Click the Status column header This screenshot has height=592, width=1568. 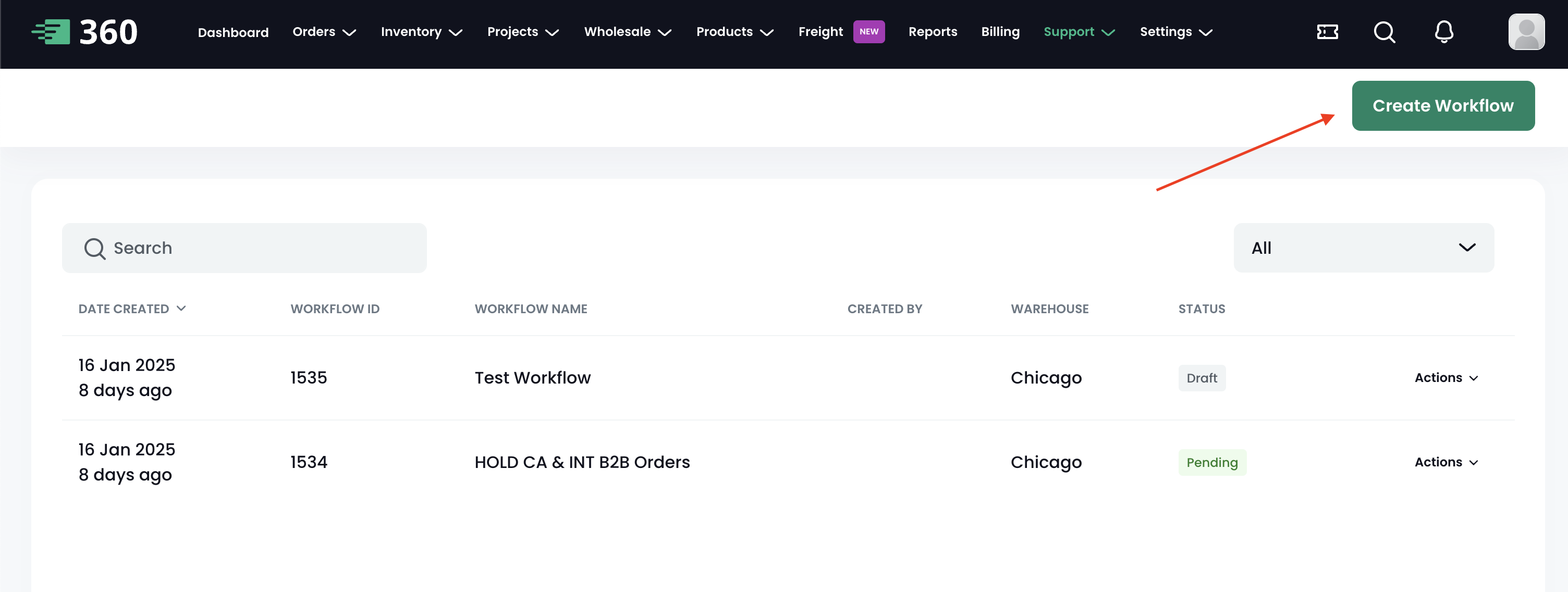(1202, 309)
